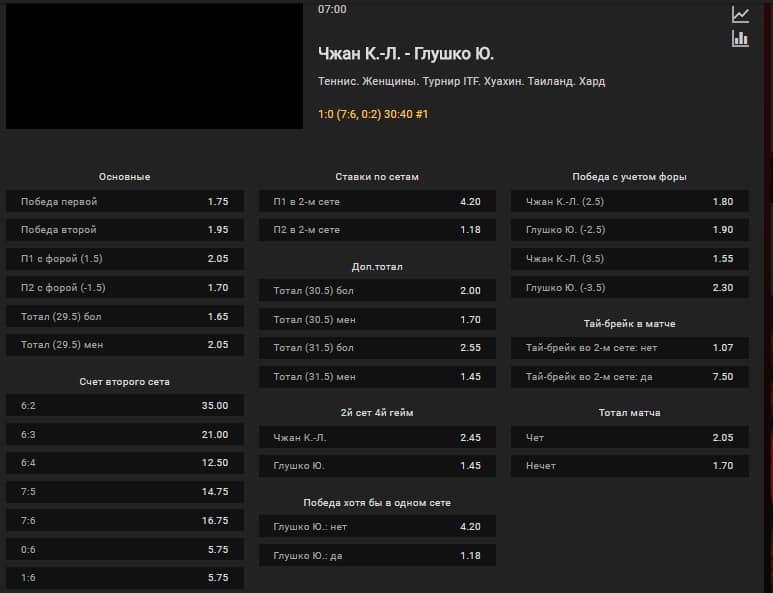Image resolution: width=773 pixels, height=593 pixels.
Task: Select Тотал (29.5) бол at 1.65
Action: 124,316
